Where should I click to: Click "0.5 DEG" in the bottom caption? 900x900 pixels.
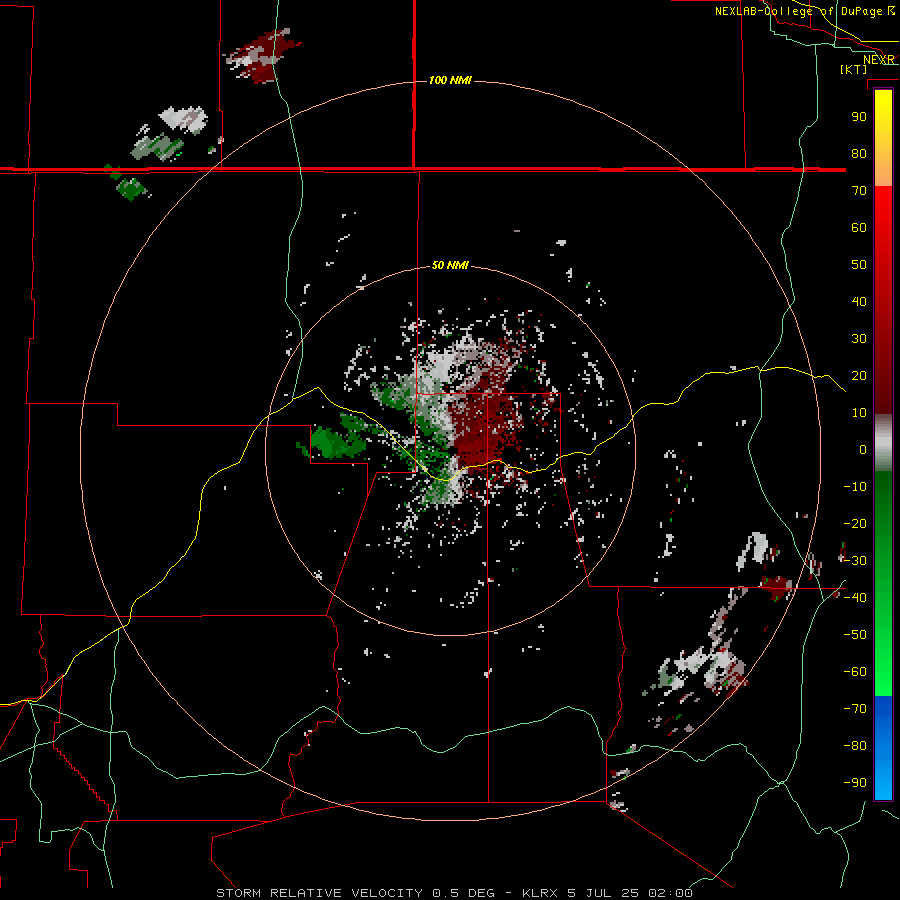[x=463, y=893]
